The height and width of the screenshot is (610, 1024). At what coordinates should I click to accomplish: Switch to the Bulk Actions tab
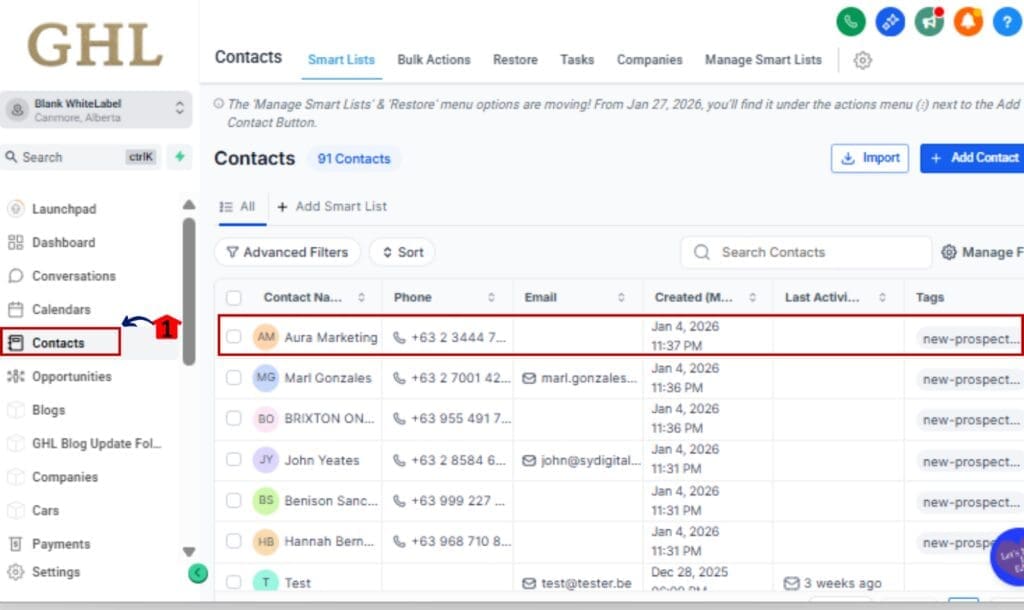click(x=434, y=60)
